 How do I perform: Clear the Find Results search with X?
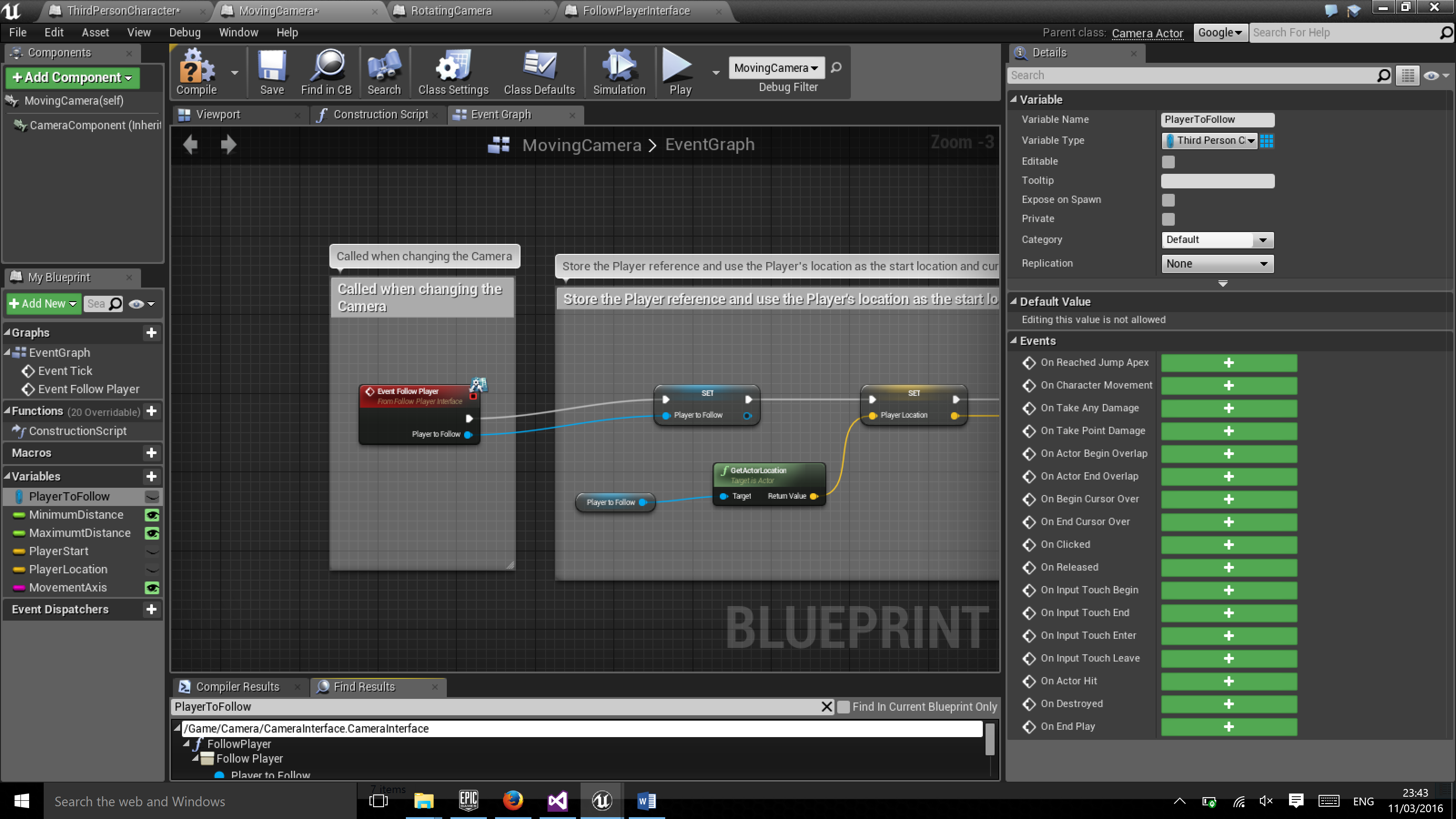826,707
